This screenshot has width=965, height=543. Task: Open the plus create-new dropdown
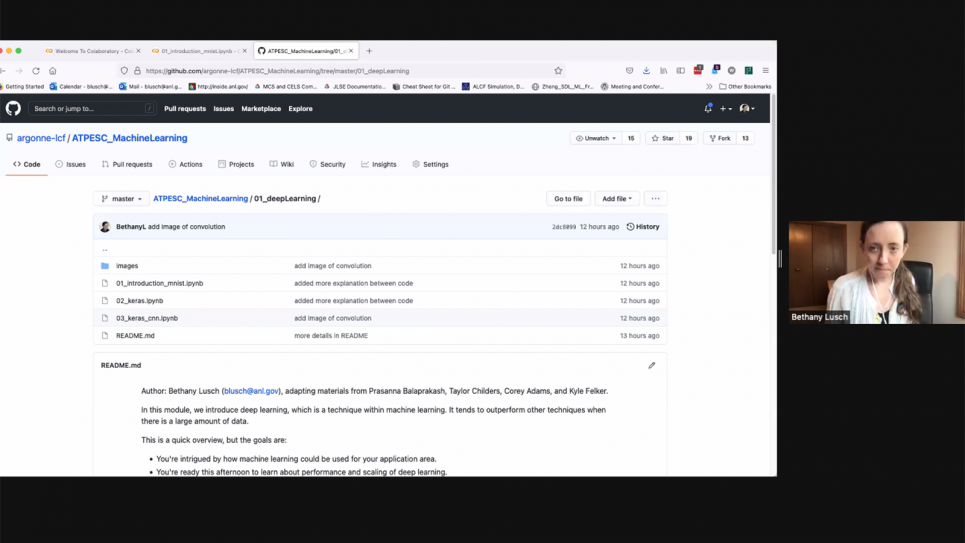[725, 108]
